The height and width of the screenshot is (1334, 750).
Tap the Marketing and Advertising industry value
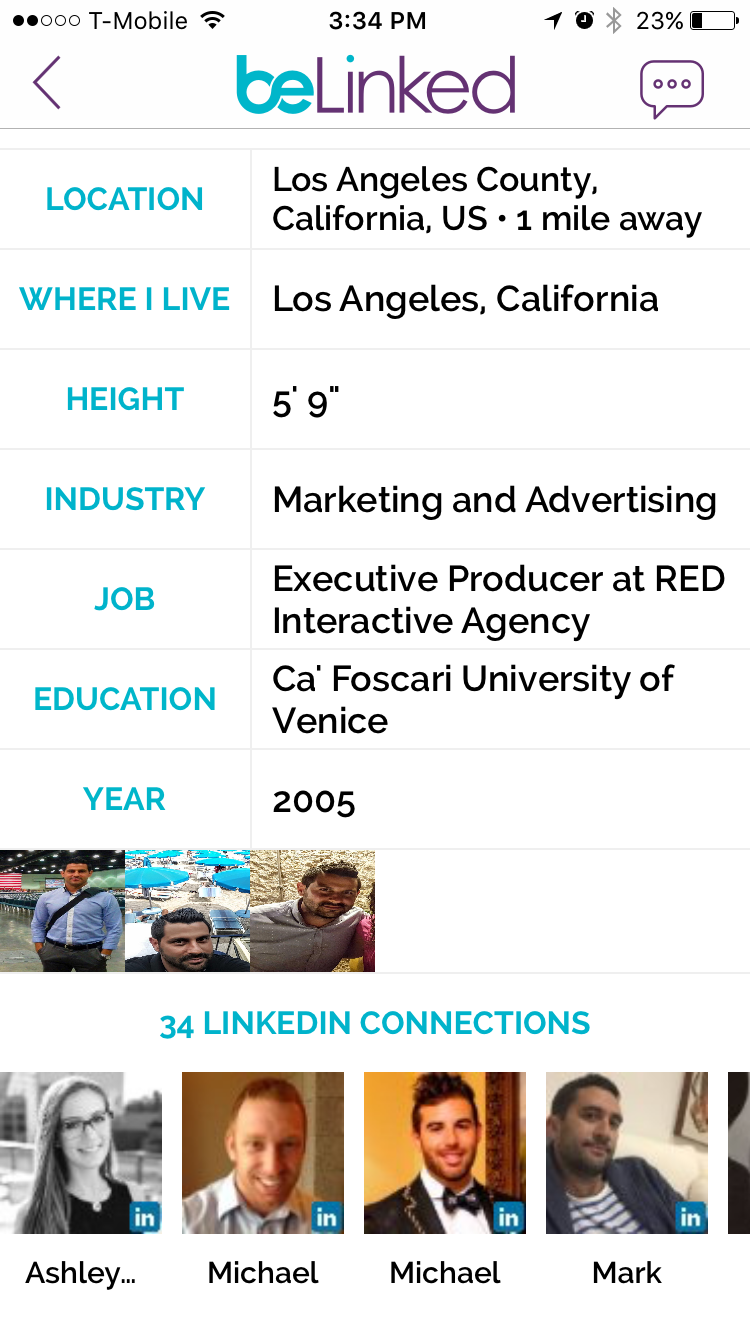[494, 500]
